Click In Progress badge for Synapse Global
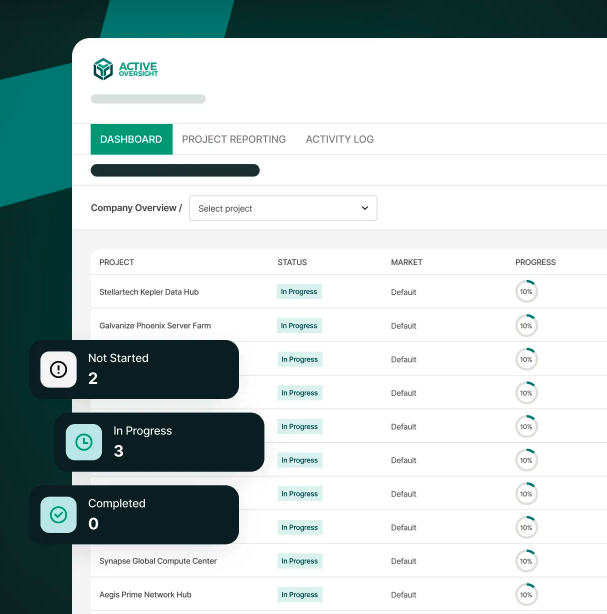The image size is (607, 614). (300, 561)
